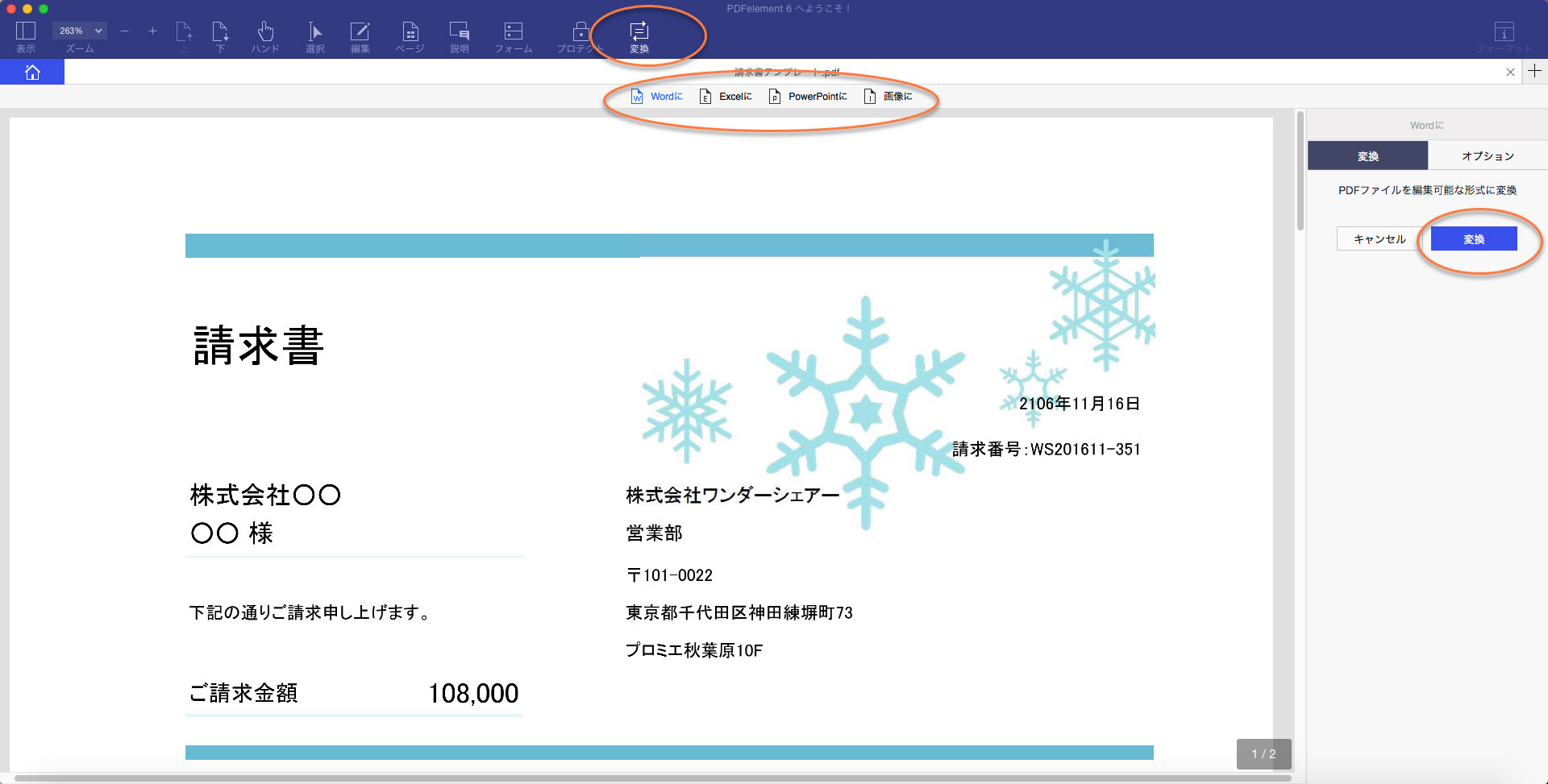The width and height of the screenshot is (1548, 784).
Task: Click the キャンセル button
Action: coord(1379,239)
